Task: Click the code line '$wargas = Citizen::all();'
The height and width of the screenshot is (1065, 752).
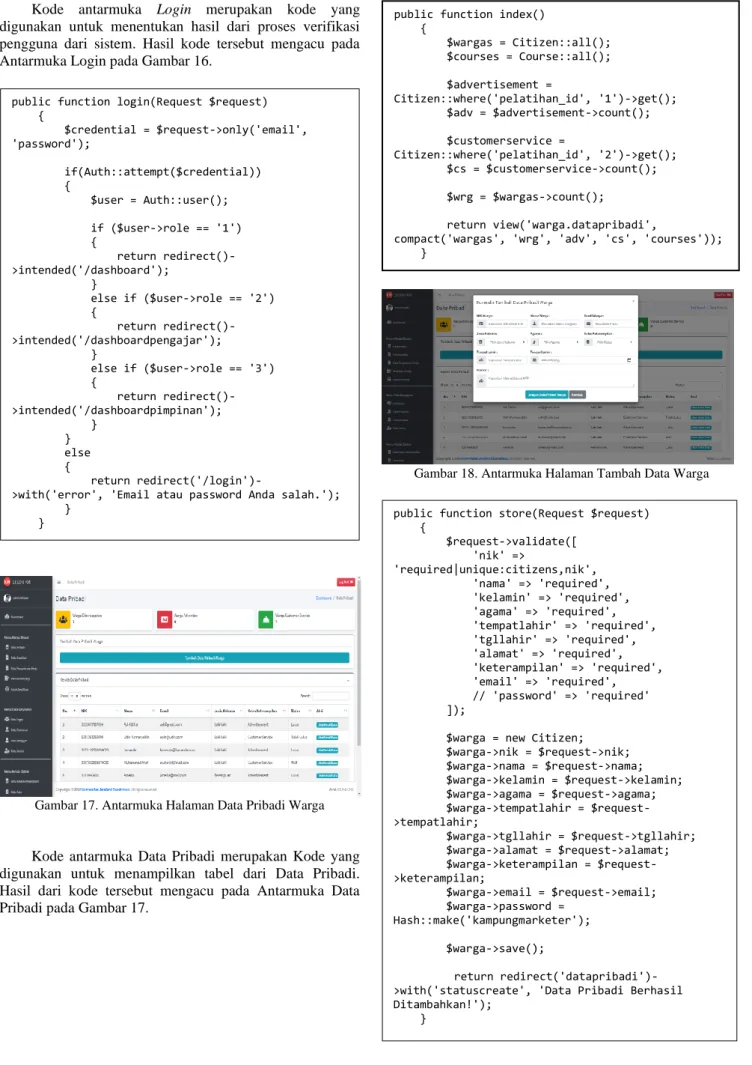Action: pos(528,42)
